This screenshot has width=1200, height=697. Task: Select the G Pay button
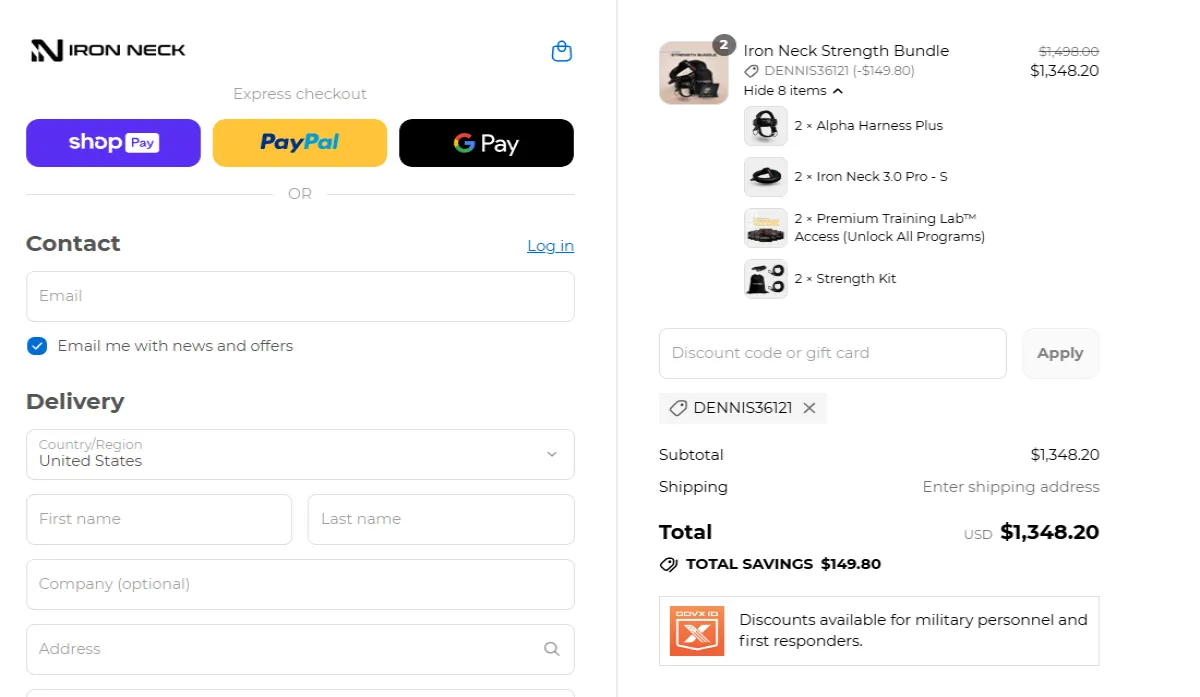point(486,143)
